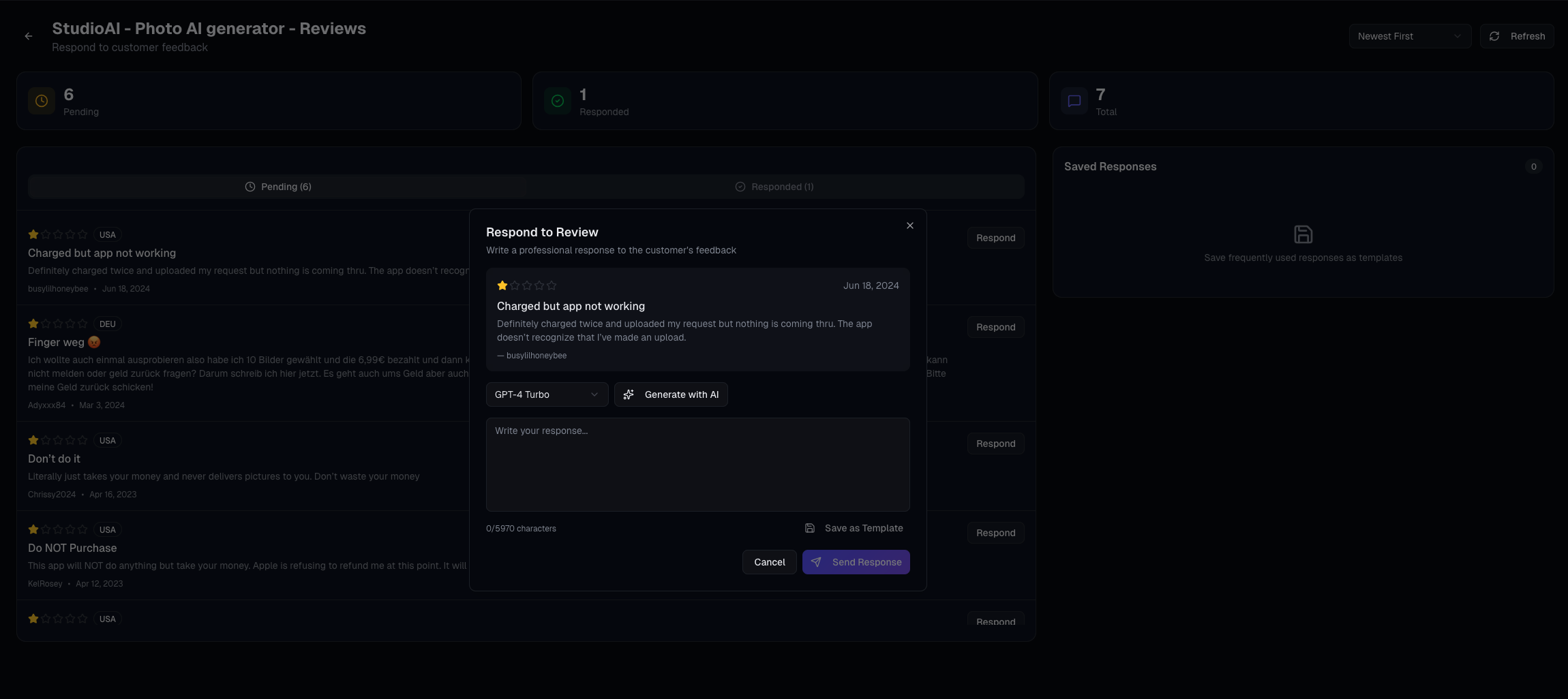Expand the sort options chevron

(x=1457, y=36)
